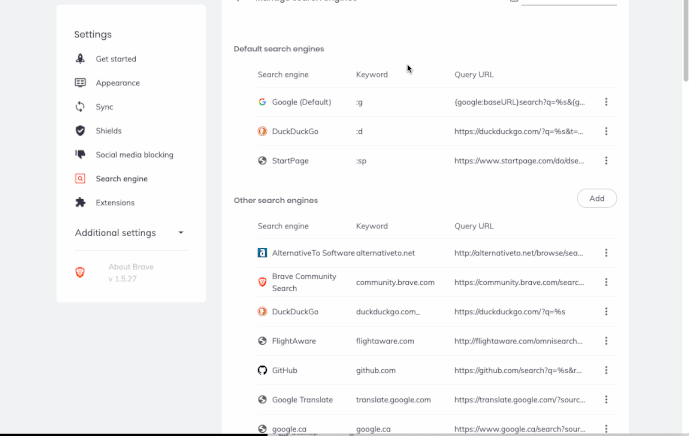Click the search settings input field
This screenshot has height=436, width=689.
[569, 2]
